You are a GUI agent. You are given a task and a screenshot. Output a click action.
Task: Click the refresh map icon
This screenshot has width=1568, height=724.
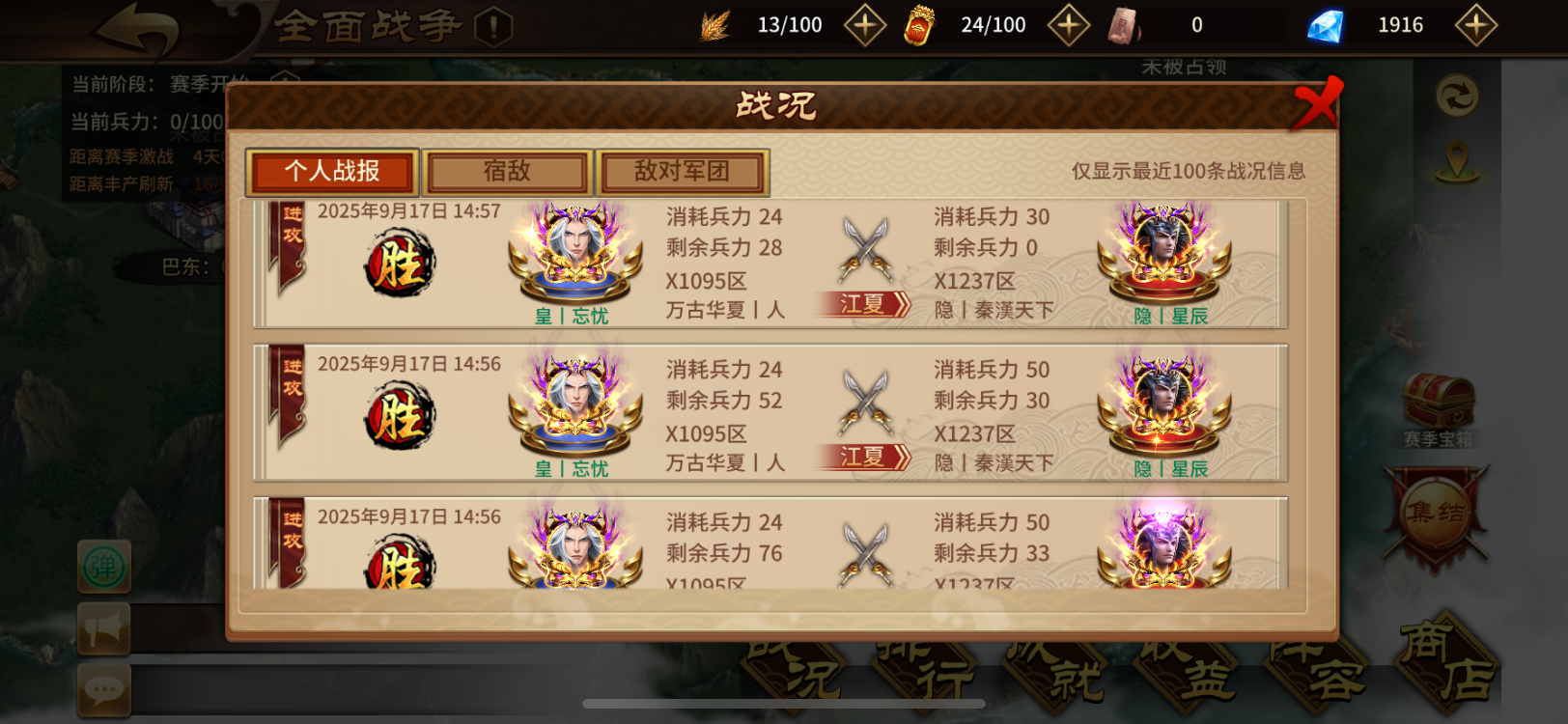coord(1457,96)
